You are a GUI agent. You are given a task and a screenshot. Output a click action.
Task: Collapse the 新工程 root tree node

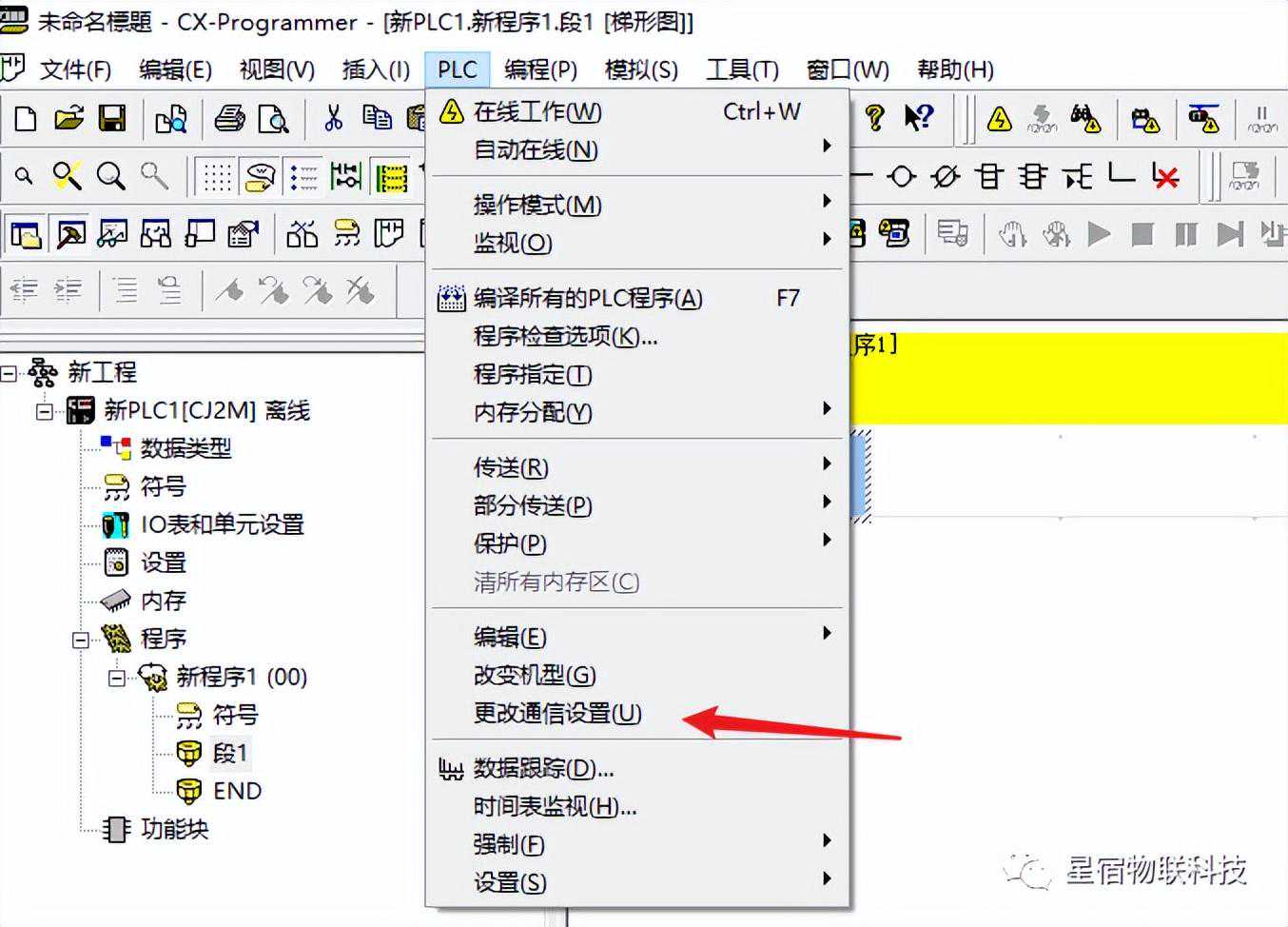click(x=9, y=373)
